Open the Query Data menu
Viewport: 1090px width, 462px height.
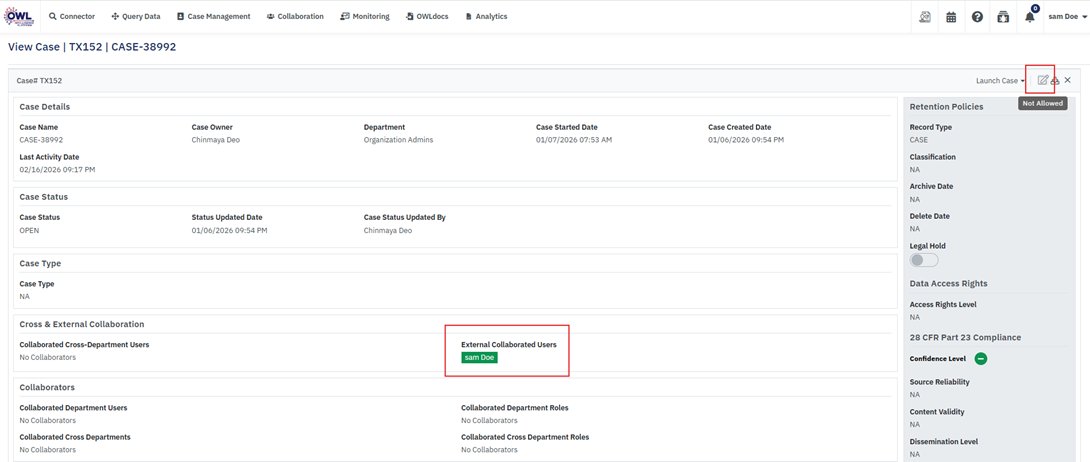point(136,17)
